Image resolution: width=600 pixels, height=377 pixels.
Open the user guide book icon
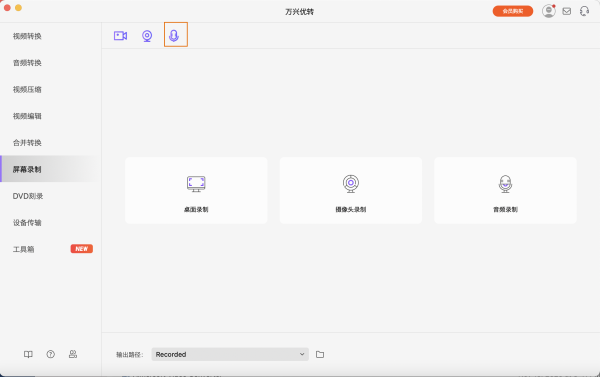28,354
